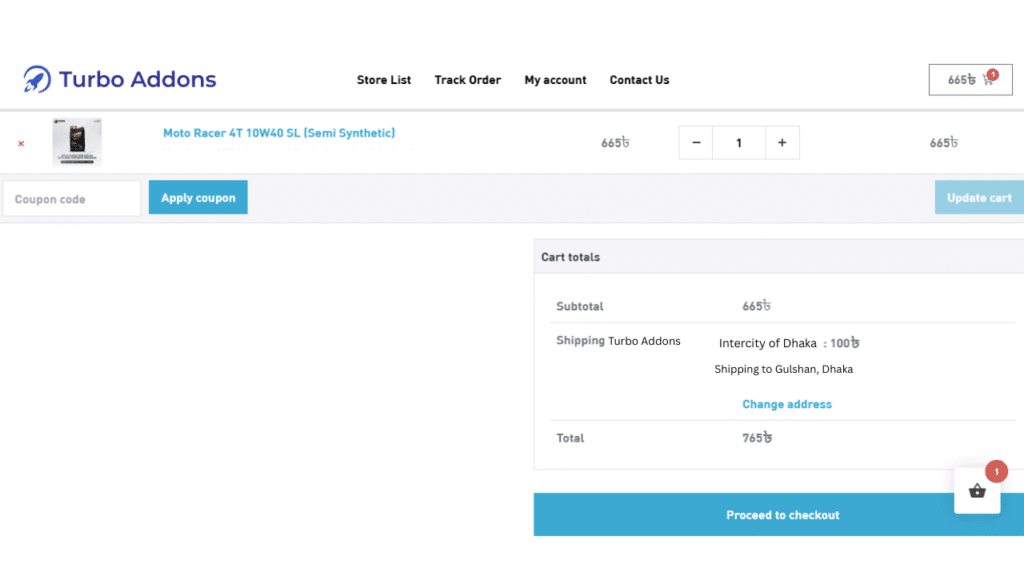Click Moto Racer product thumbnail
Image resolution: width=1024 pixels, height=576 pixels.
click(77, 142)
